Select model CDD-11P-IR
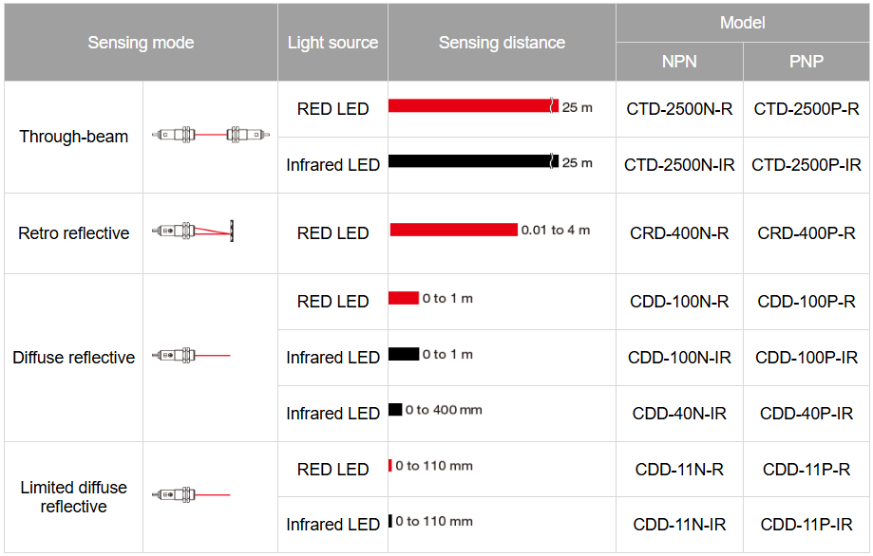873x556 pixels. point(806,524)
